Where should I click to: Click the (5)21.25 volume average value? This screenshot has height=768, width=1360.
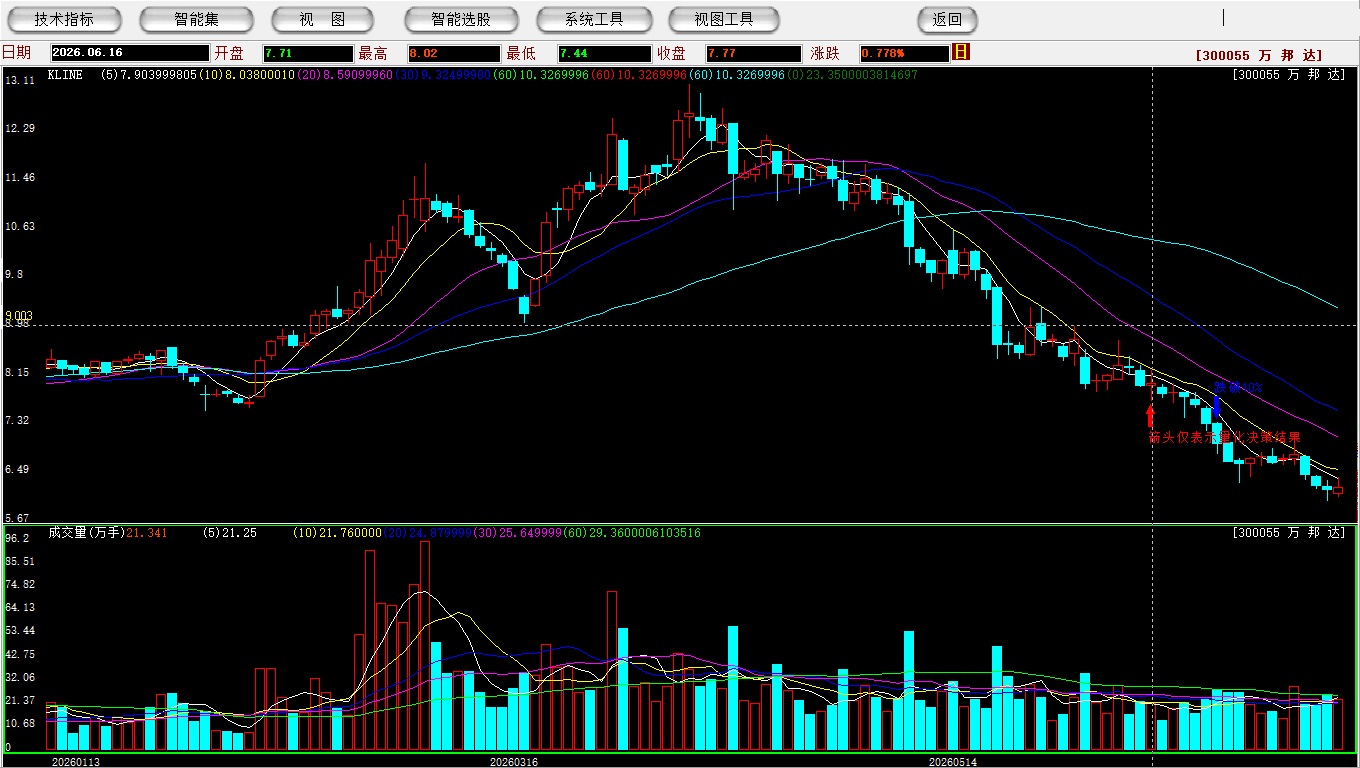(x=229, y=533)
